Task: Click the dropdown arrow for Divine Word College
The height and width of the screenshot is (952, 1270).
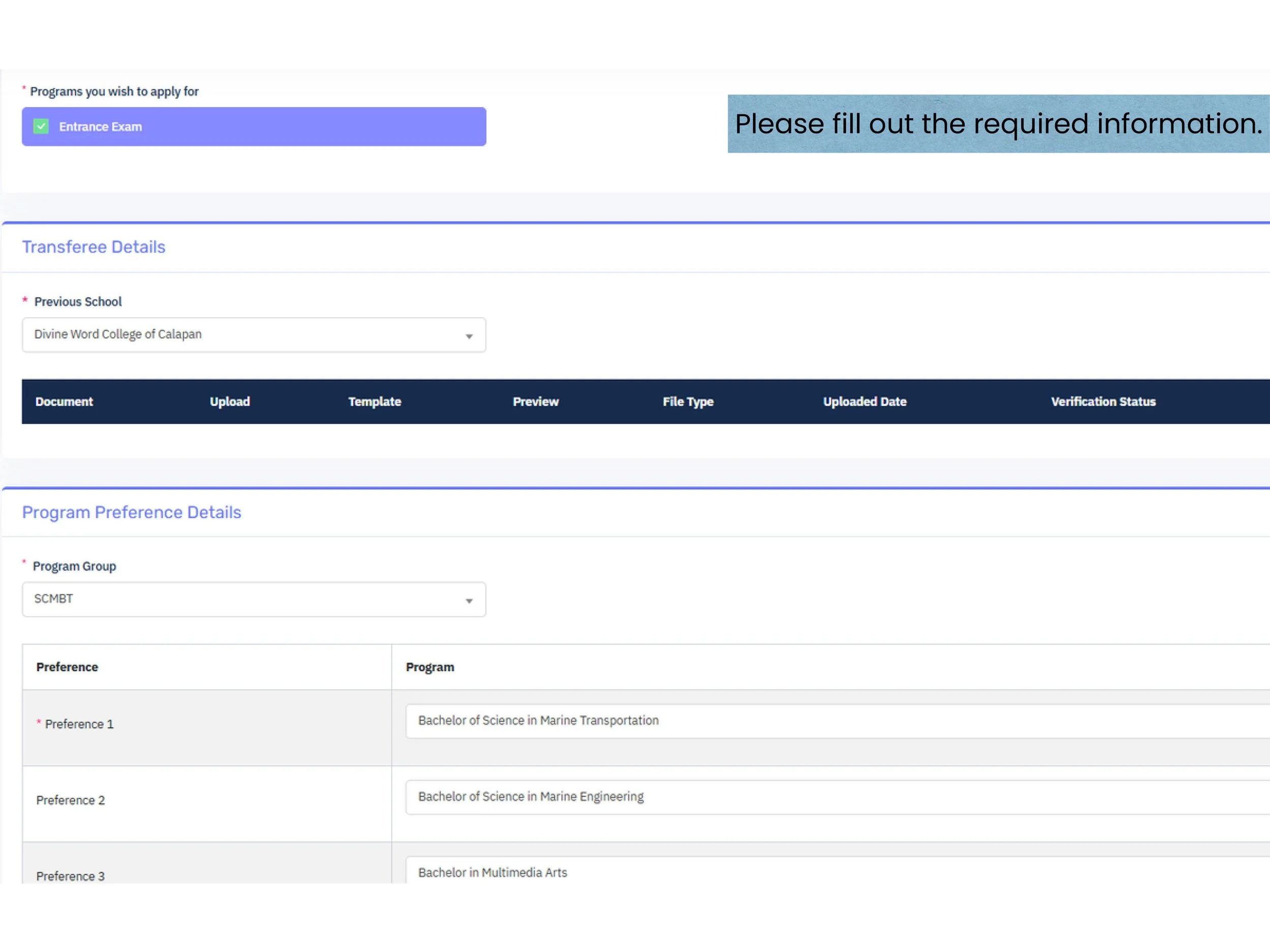Action: [x=470, y=335]
